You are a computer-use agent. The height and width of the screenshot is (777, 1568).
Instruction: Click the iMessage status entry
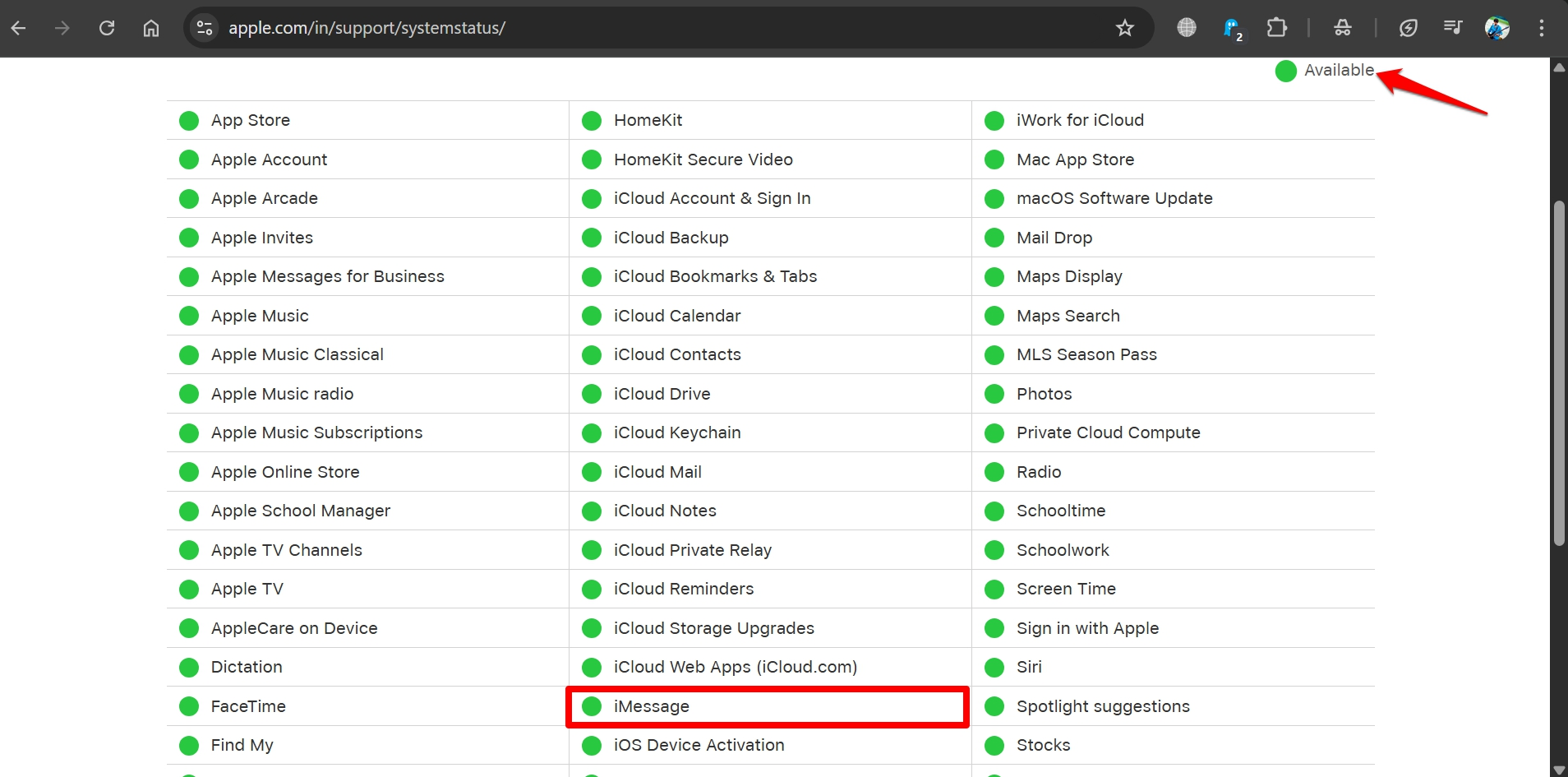(x=651, y=706)
